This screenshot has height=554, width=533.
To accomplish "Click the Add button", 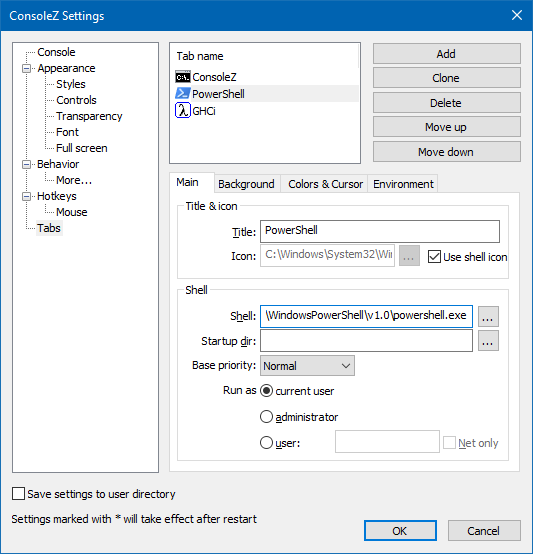I will [x=447, y=54].
